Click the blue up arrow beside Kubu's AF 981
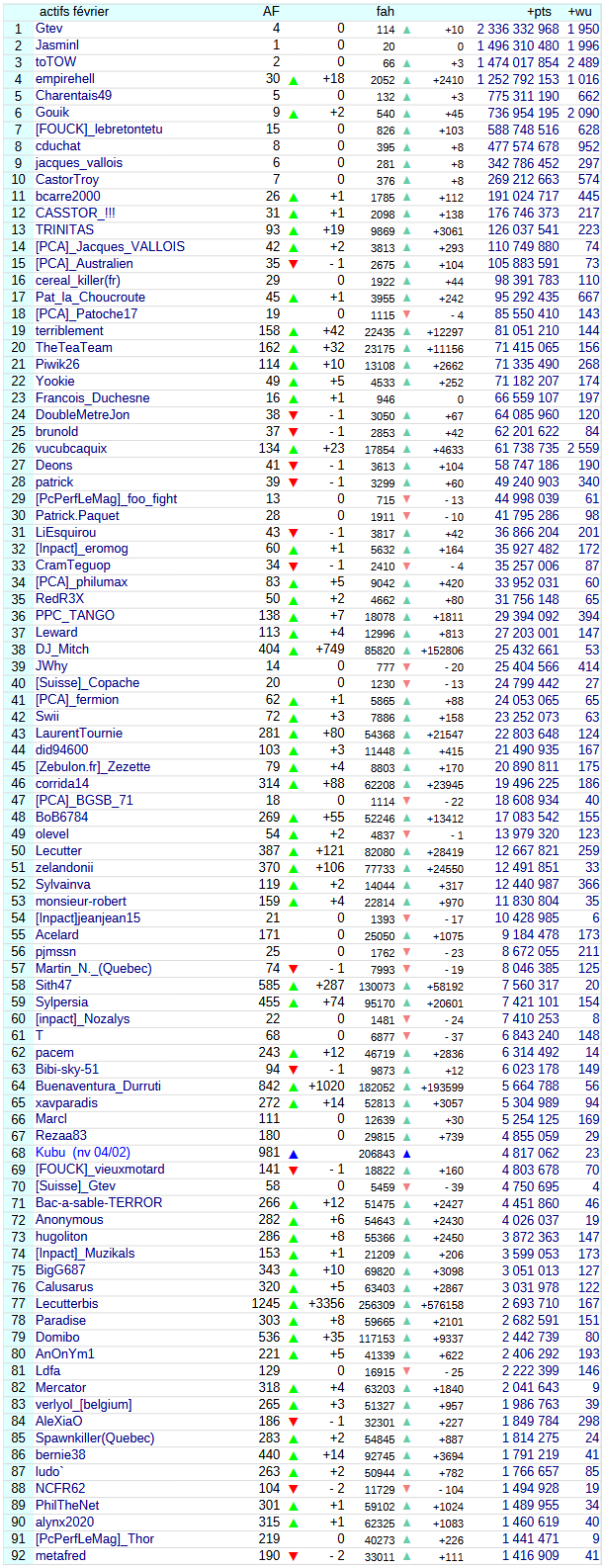The width and height of the screenshot is (605, 1568). tap(293, 1154)
